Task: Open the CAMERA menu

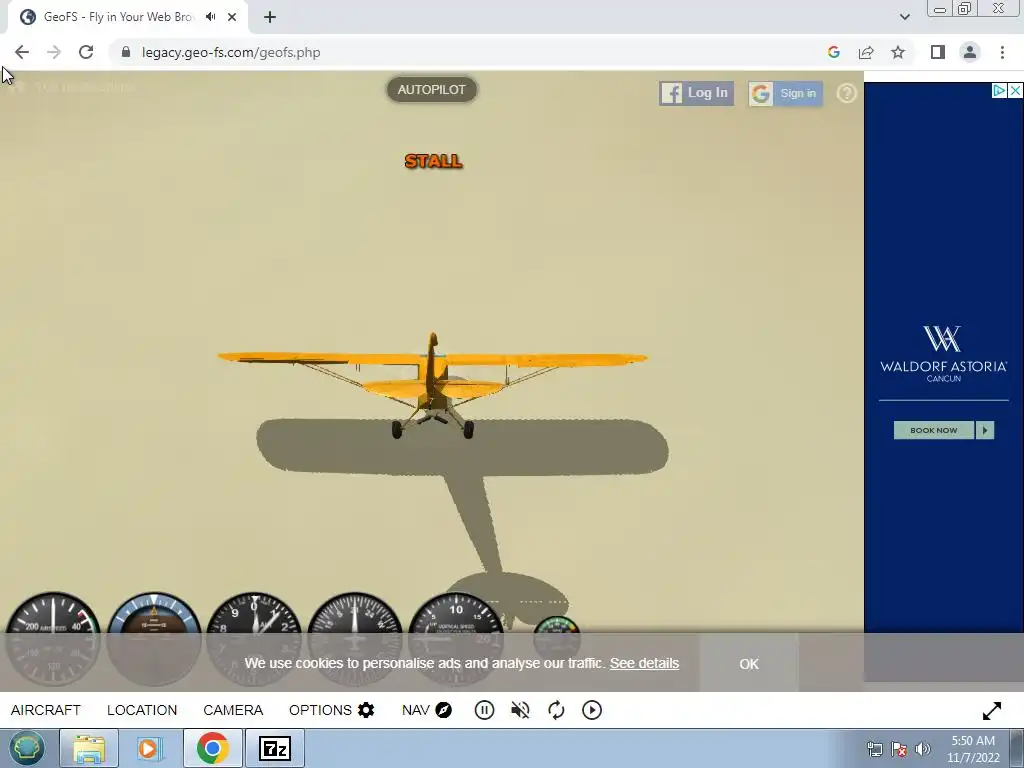Action: point(233,710)
